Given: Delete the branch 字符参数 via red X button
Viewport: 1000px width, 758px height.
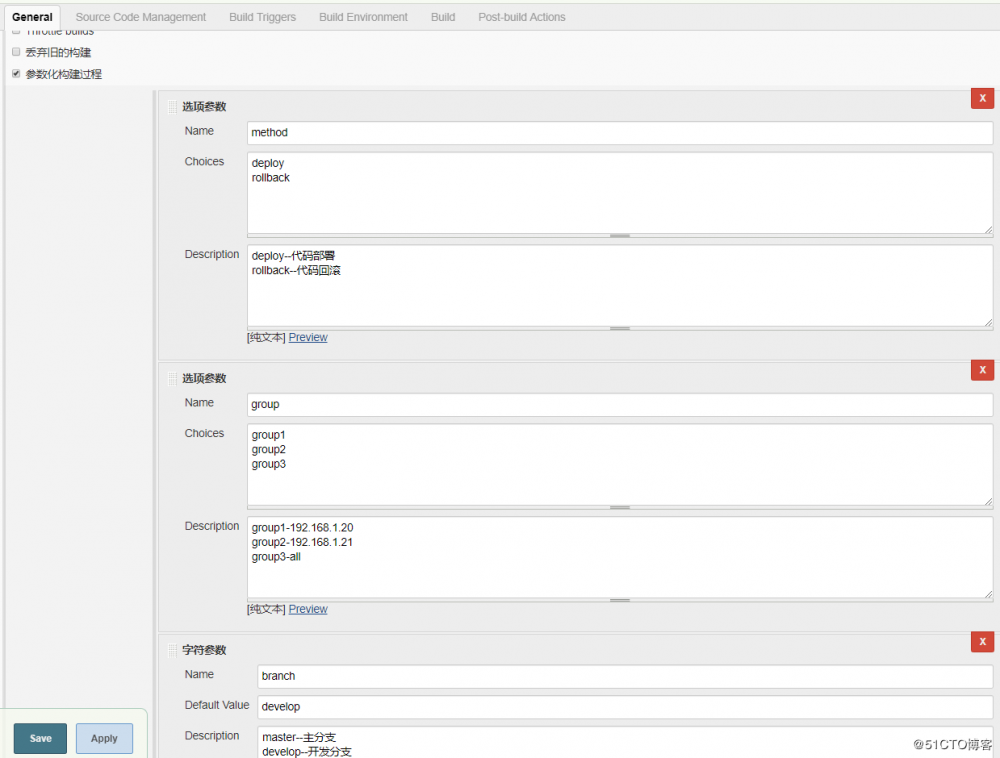Looking at the screenshot, I should coord(982,641).
